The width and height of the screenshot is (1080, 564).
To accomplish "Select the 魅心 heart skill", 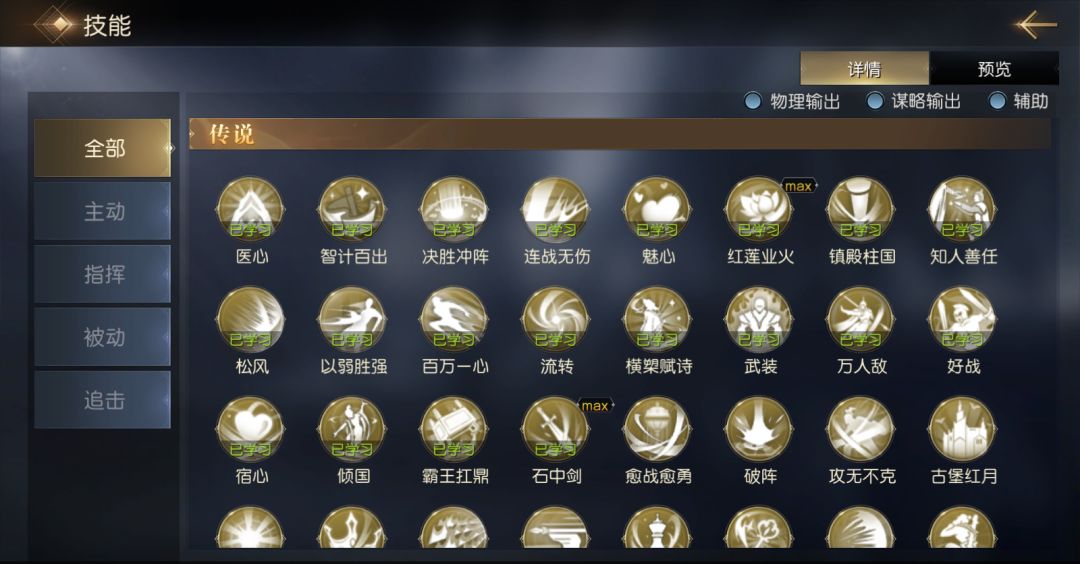I will 657,209.
